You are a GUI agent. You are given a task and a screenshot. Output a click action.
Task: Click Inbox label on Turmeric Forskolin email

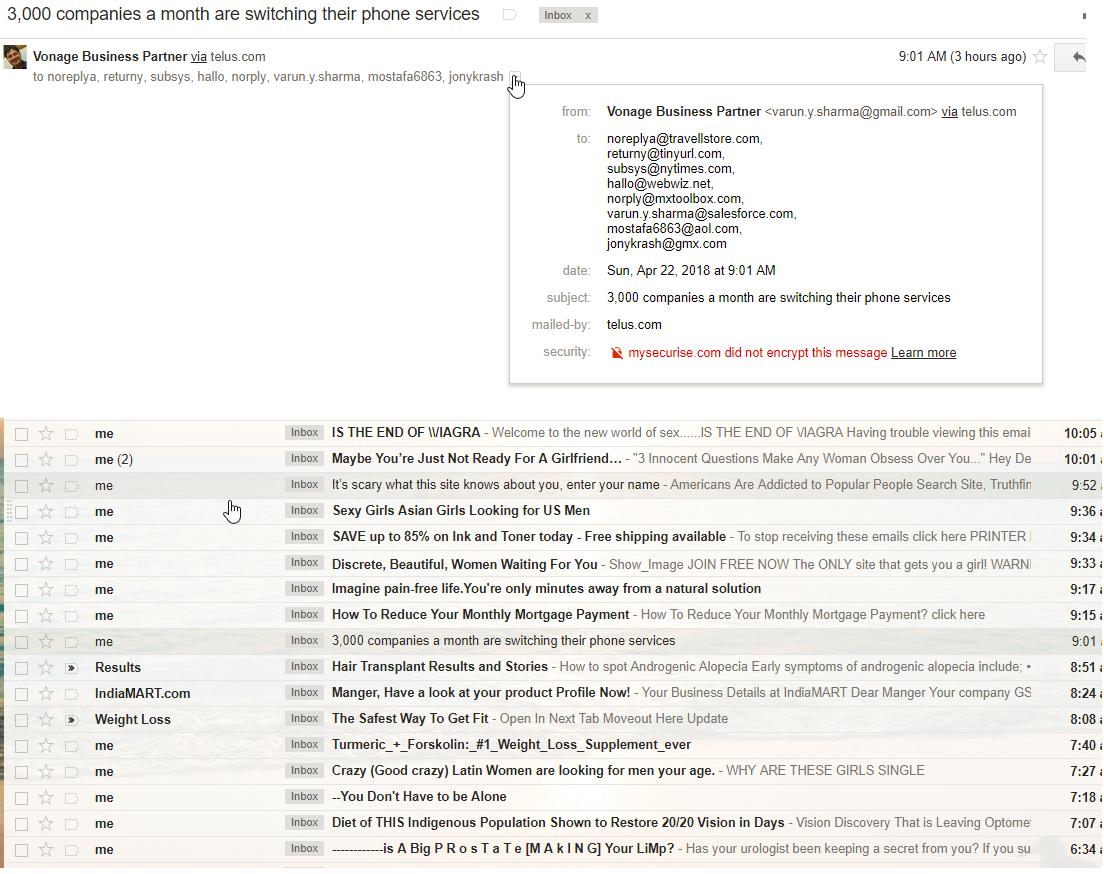tap(304, 745)
